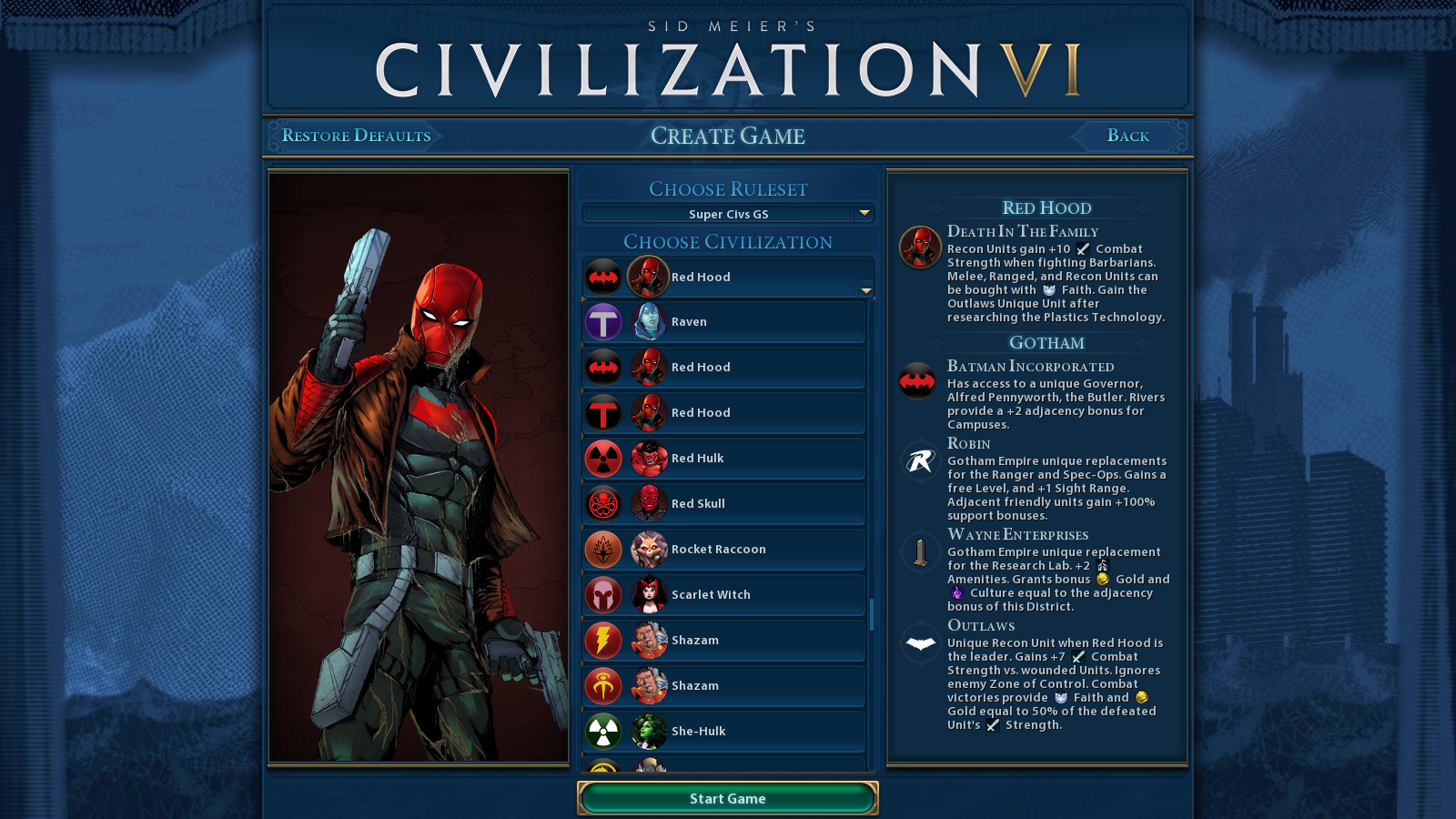The height and width of the screenshot is (819, 1456).
Task: Click the civilization list scrollbar thumb
Action: [x=872, y=615]
